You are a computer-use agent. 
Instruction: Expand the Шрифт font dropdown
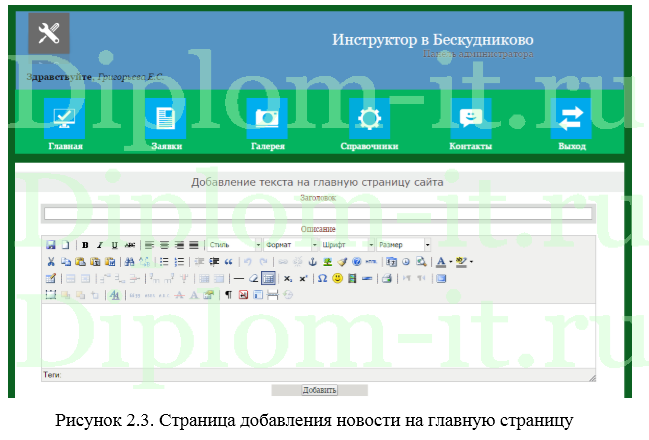coord(347,245)
